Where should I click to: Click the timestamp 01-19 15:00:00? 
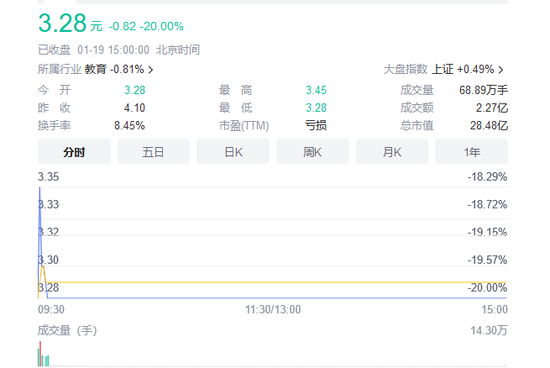tap(113, 50)
